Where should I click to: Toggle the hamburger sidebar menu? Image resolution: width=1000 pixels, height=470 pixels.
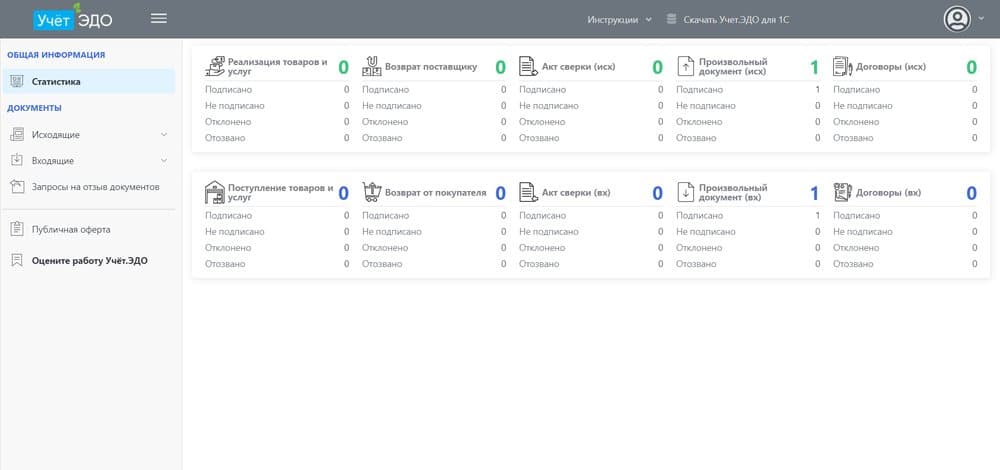pos(159,18)
